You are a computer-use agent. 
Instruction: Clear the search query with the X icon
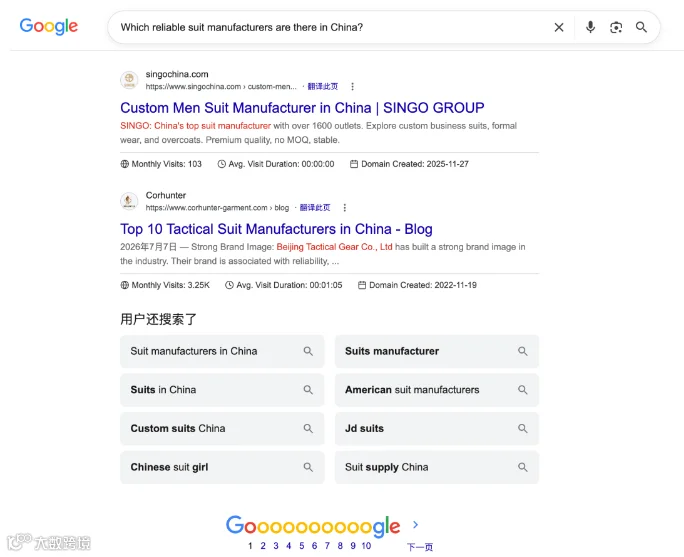pos(559,27)
